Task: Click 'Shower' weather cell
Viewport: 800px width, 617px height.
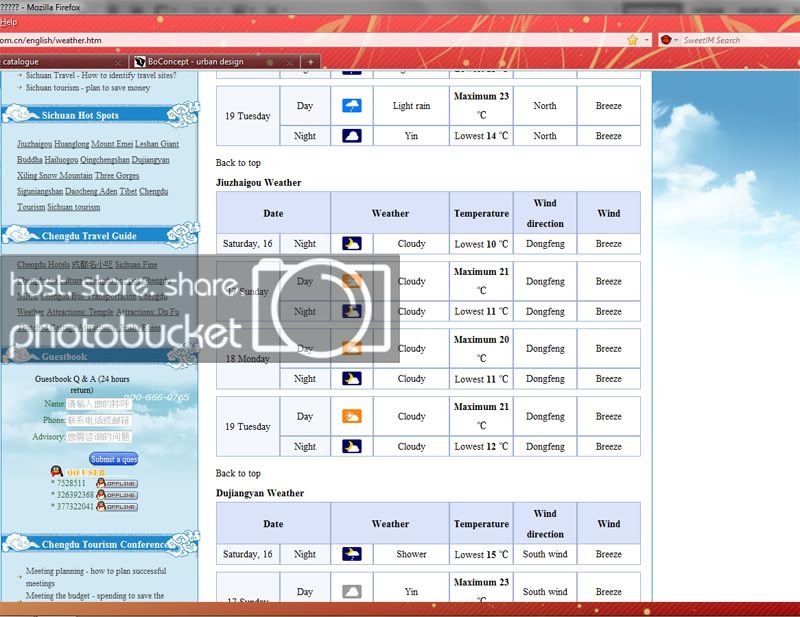Action: [411, 554]
